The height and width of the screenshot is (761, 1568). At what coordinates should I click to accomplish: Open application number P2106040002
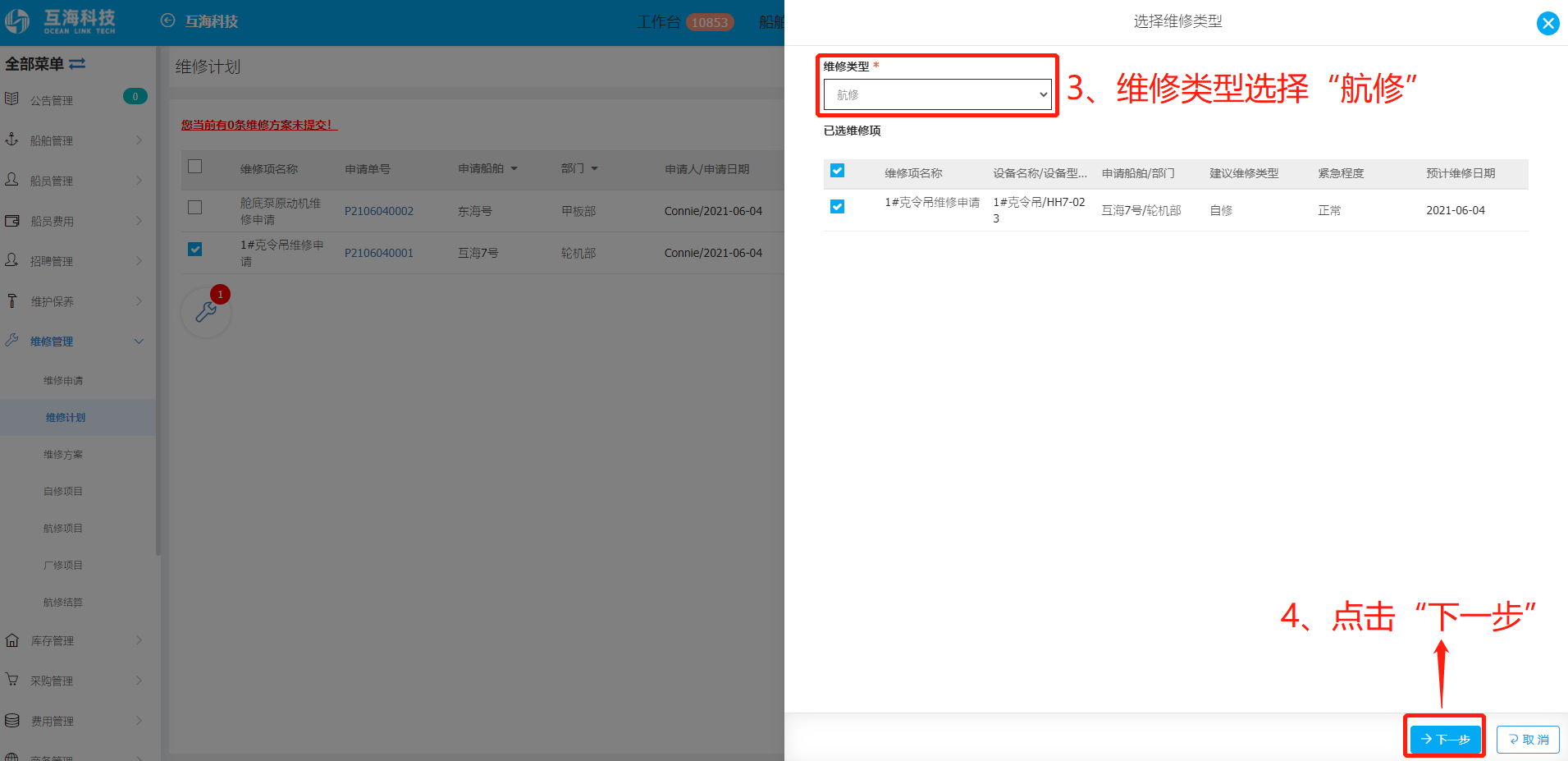(379, 211)
